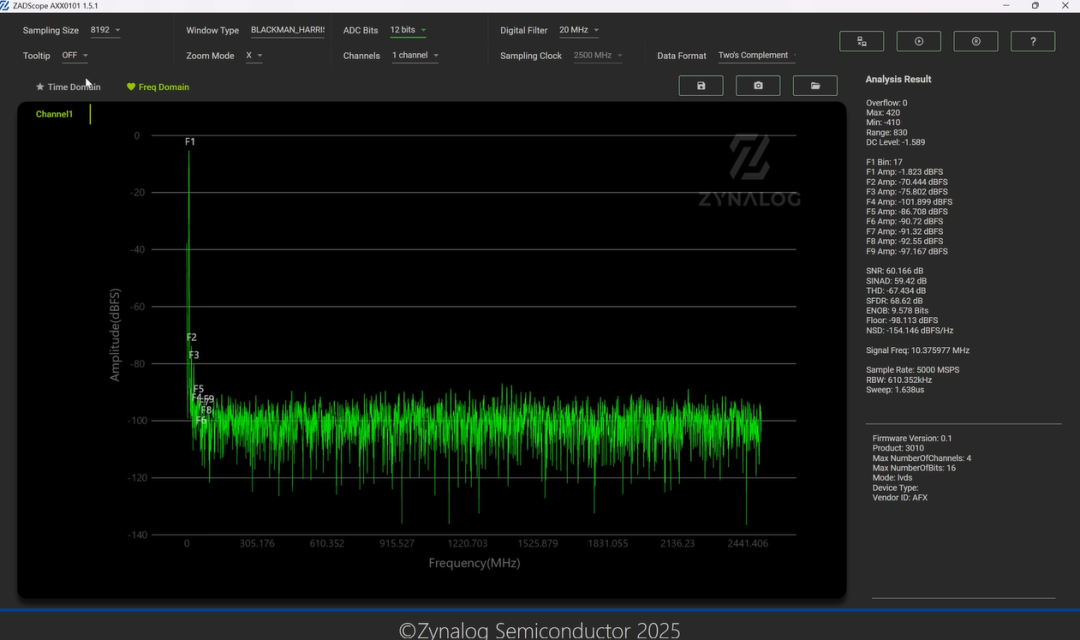
Task: Open the Data Format dropdown
Action: (x=757, y=56)
